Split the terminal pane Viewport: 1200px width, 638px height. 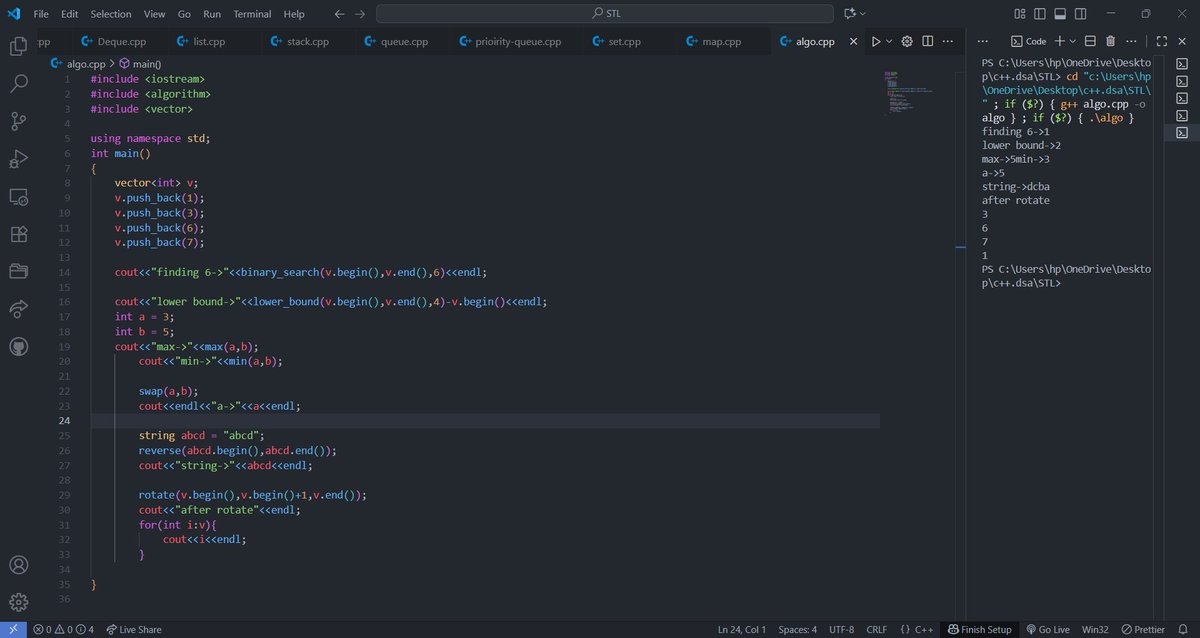coord(1090,41)
